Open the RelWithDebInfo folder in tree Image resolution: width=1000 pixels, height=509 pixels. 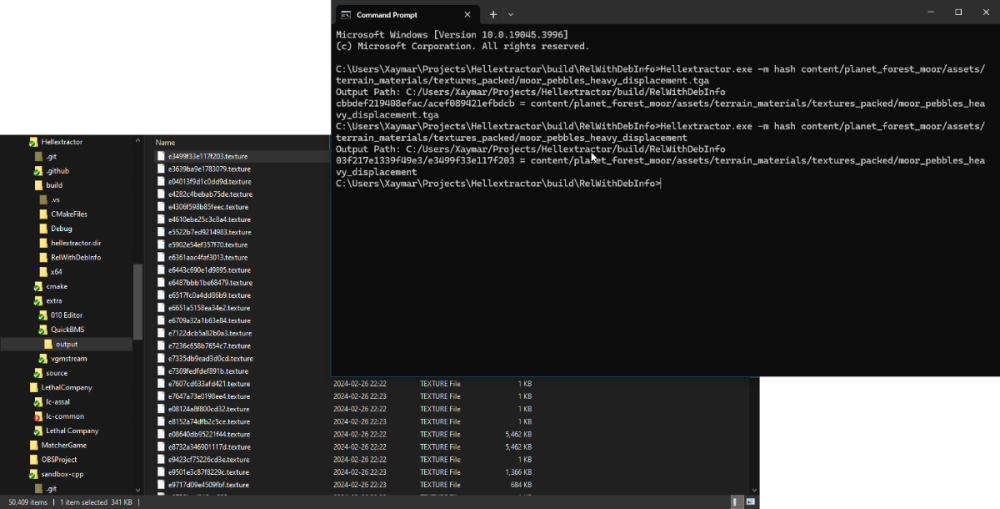75,257
